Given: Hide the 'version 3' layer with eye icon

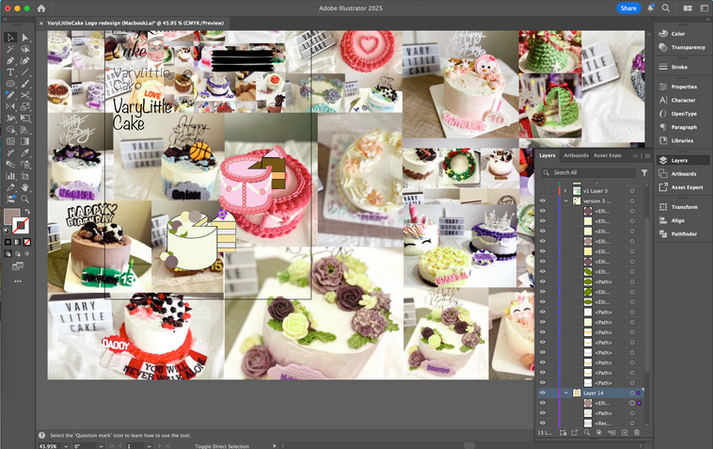Looking at the screenshot, I should coord(542,201).
